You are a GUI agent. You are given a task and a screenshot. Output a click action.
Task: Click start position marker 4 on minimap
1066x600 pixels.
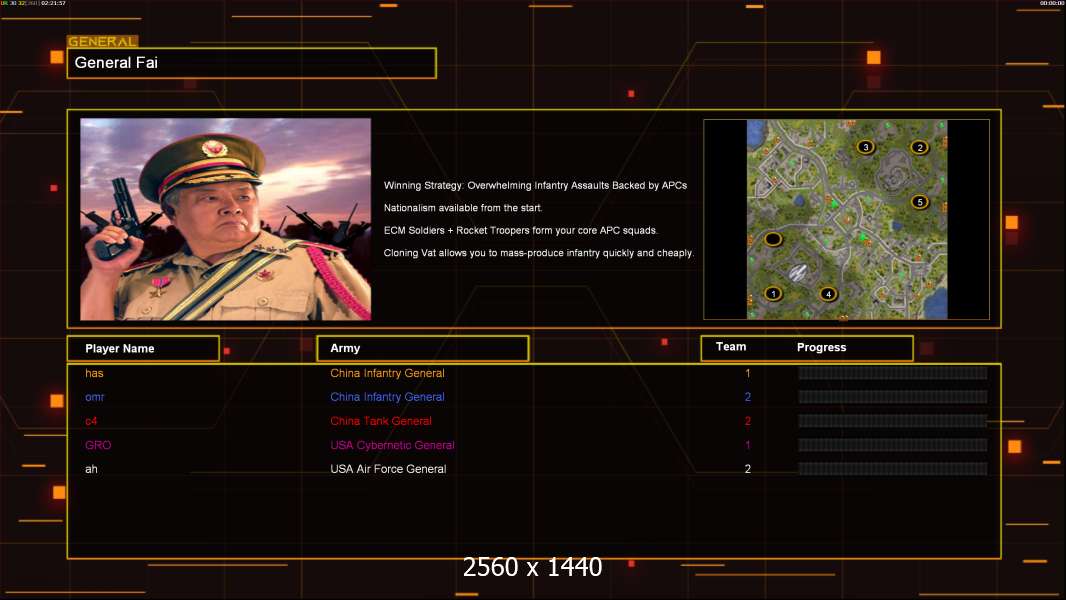coord(827,294)
